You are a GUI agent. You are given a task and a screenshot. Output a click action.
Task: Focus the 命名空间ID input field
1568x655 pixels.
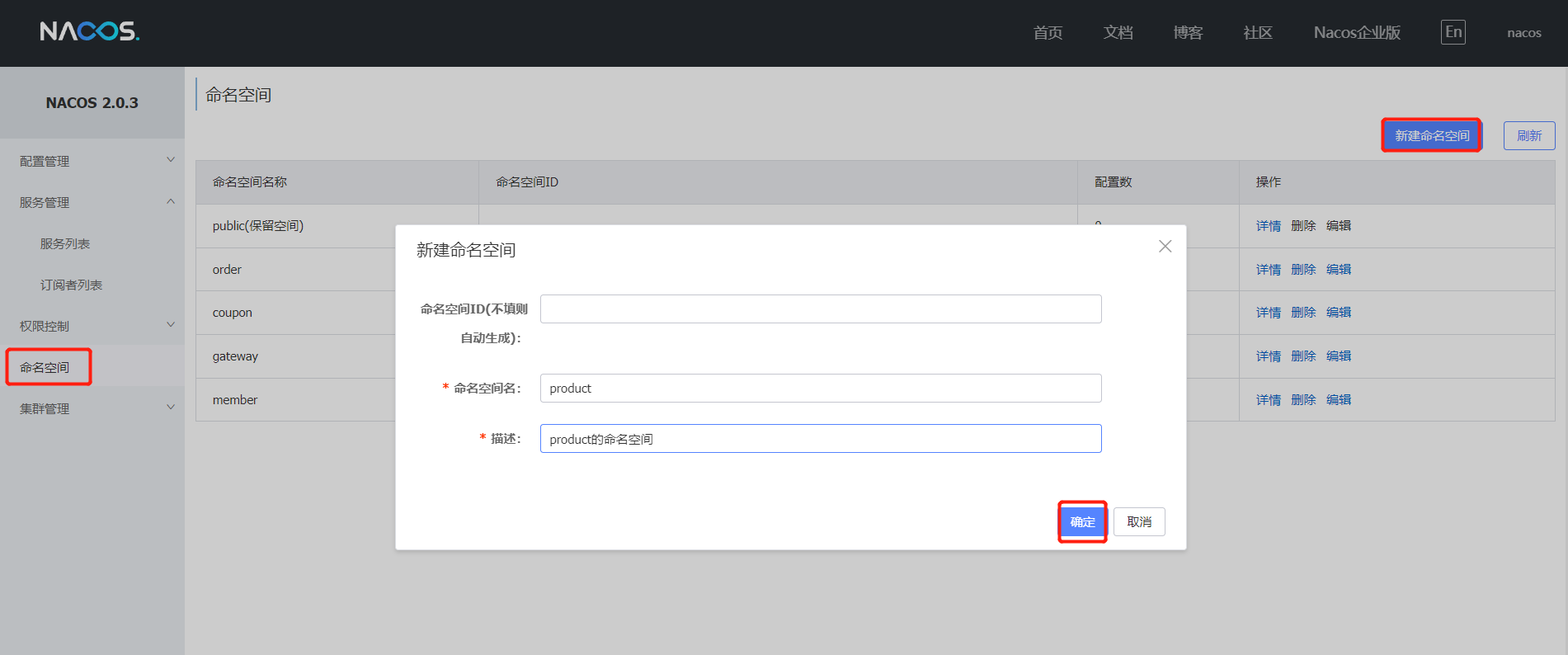(821, 309)
